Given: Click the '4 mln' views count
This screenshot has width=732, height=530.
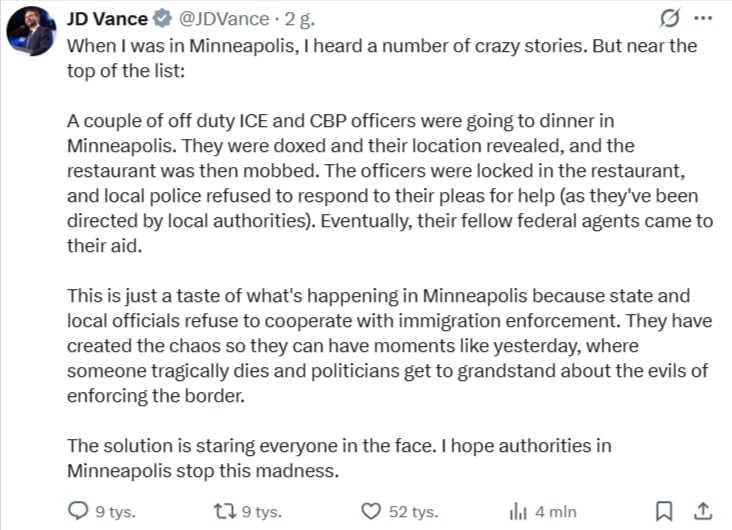Looking at the screenshot, I should pyautogui.click(x=556, y=511).
